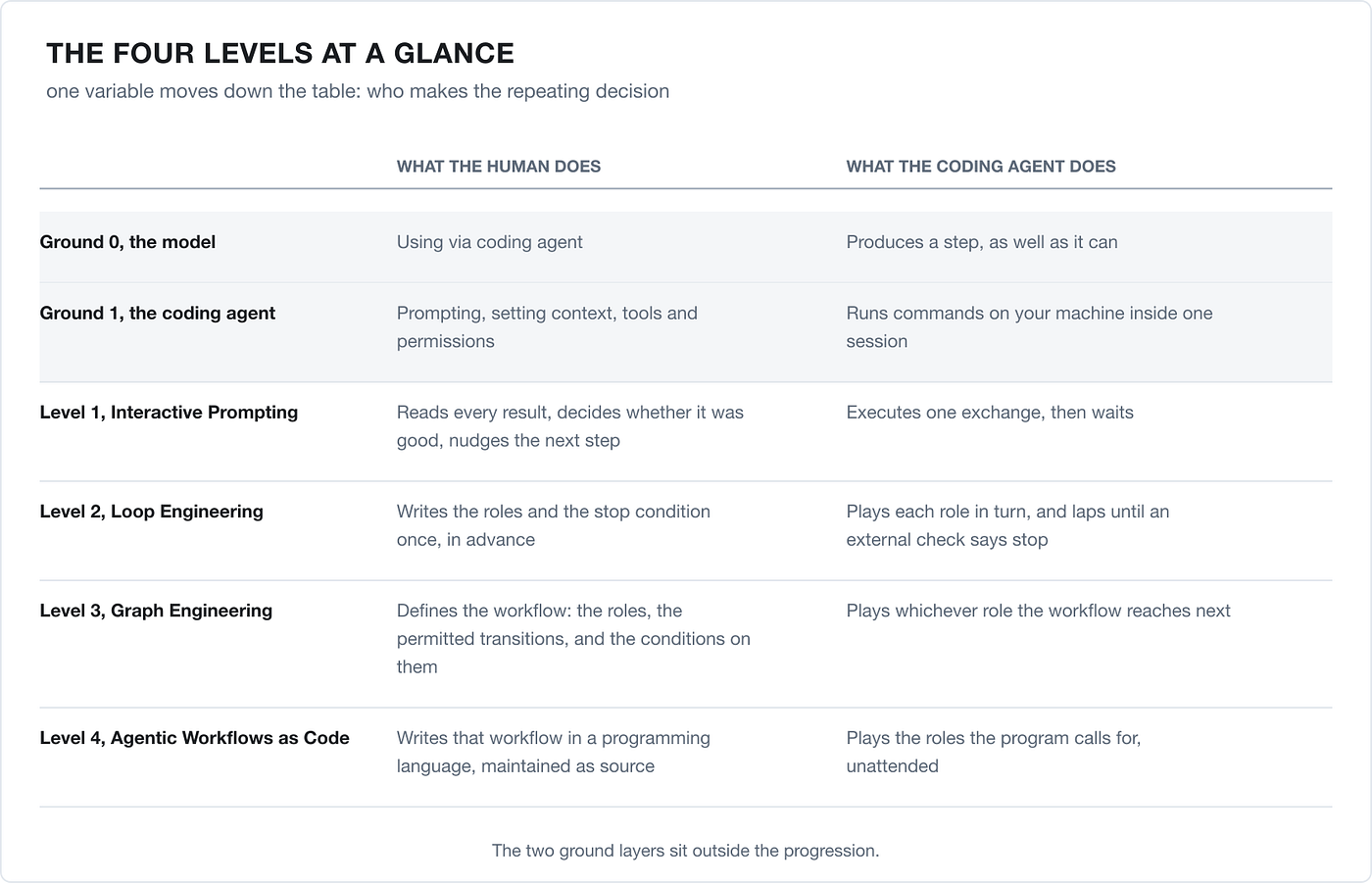Viewport: 1372px width, 883px height.
Task: Click the 'Level 3, Graph Engineering' row label
Action: point(156,610)
